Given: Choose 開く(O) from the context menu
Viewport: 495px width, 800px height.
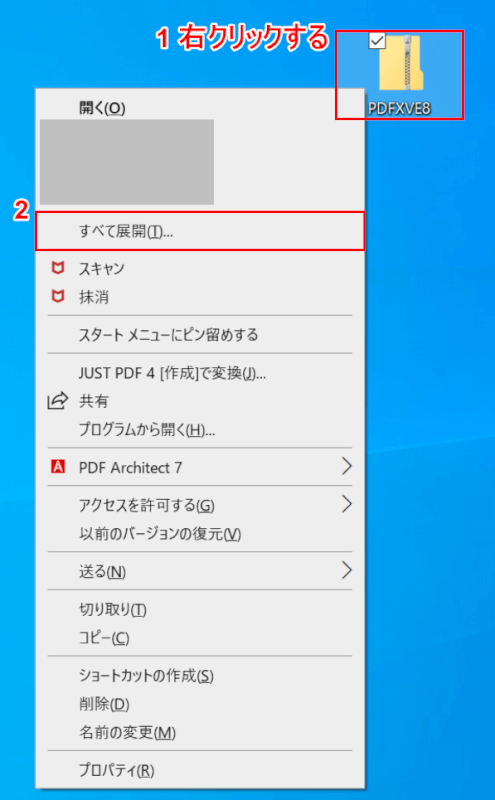Looking at the screenshot, I should (x=200, y=108).
